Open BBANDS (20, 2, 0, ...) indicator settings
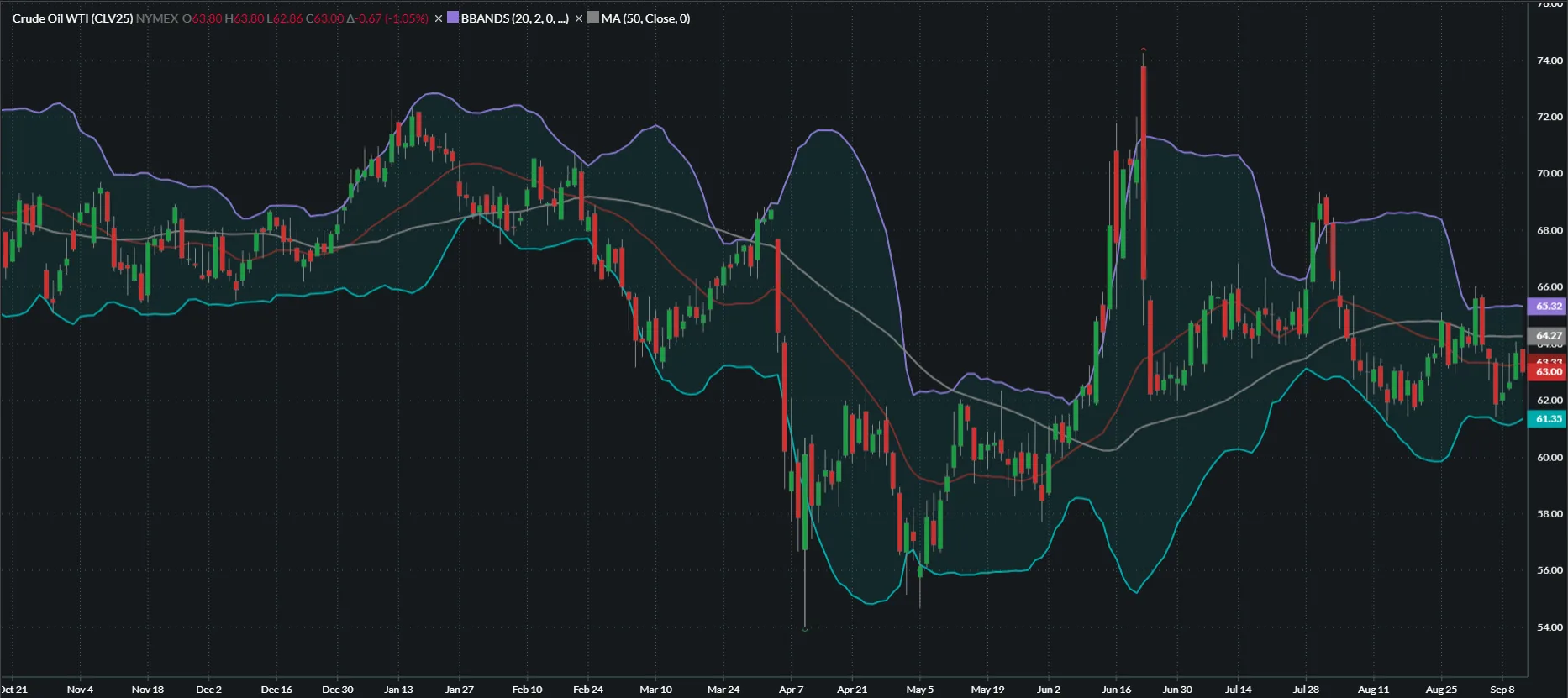 tap(514, 18)
